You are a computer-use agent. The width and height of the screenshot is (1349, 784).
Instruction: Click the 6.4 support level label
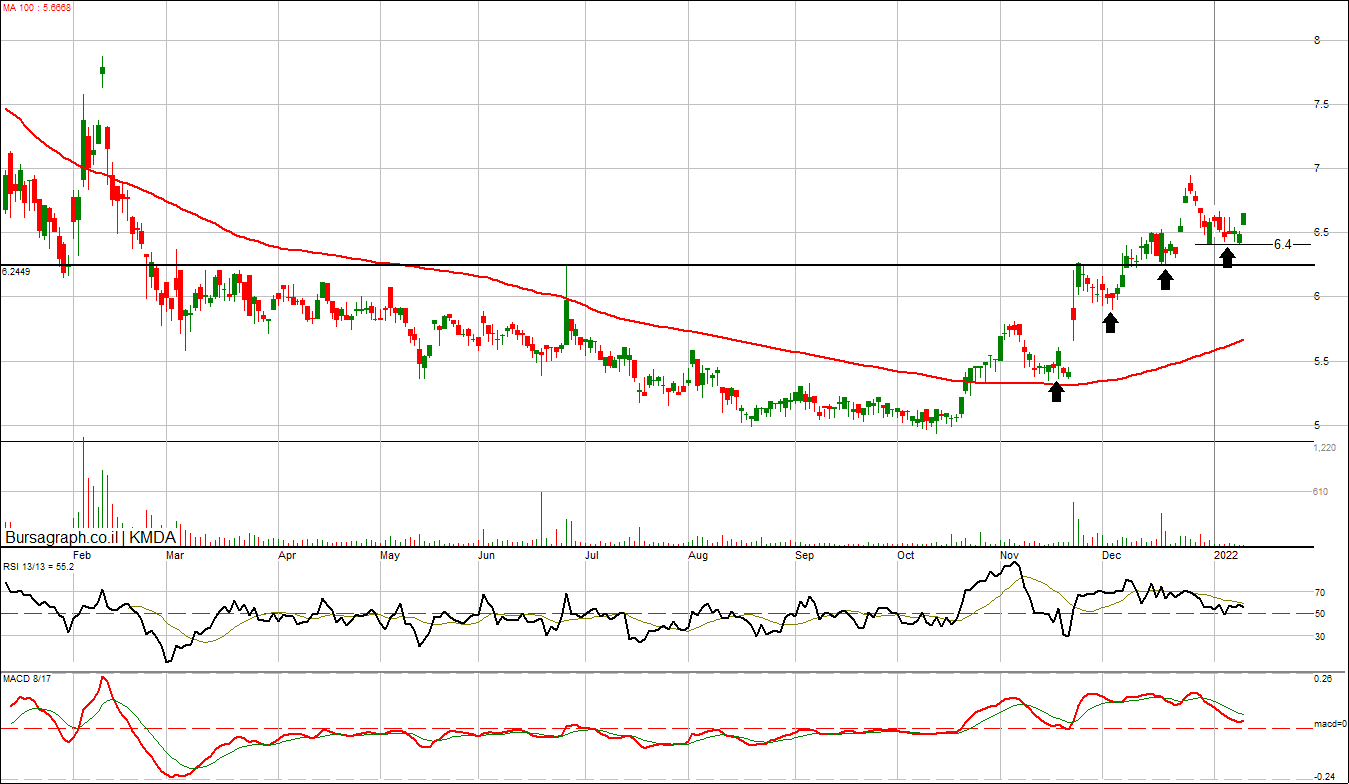1282,244
